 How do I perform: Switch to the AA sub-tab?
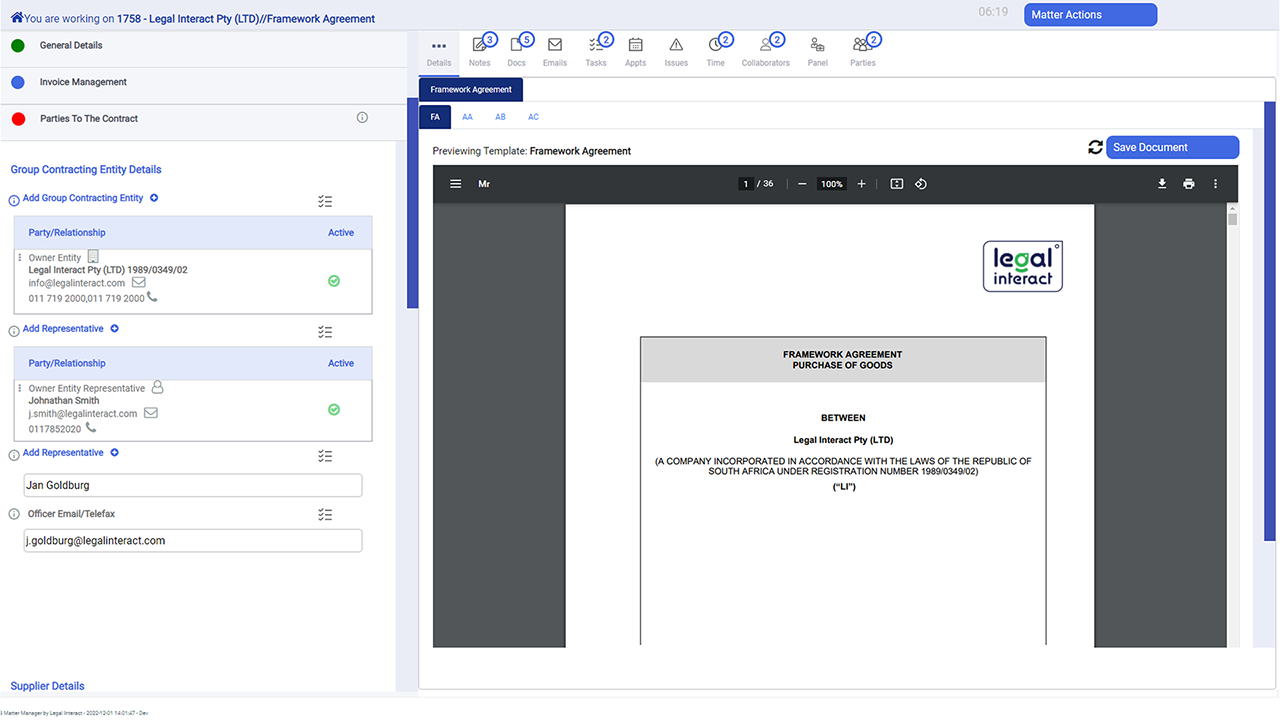click(467, 117)
